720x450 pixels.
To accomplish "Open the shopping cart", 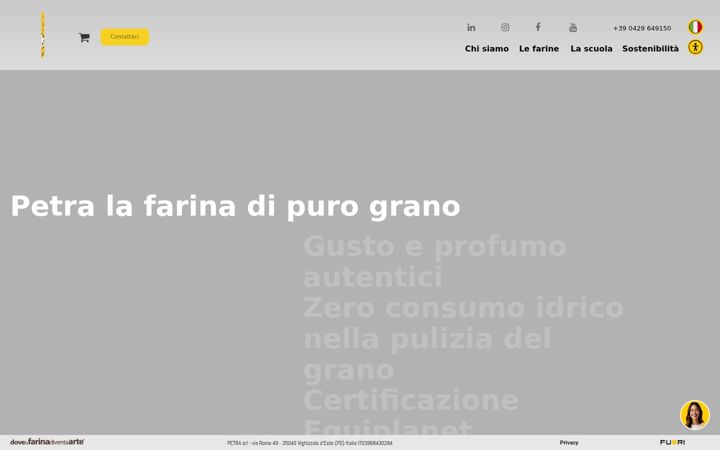I will [x=84, y=38].
